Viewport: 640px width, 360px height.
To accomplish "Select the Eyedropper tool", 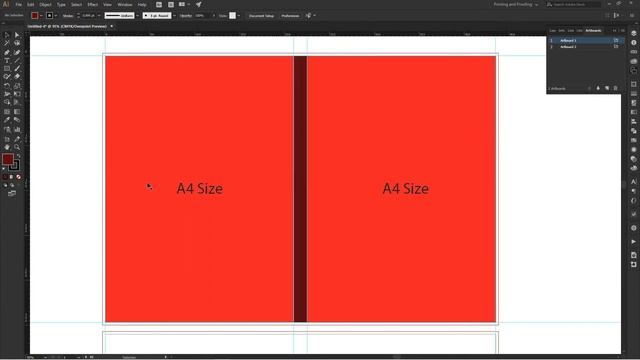I will 7,120.
